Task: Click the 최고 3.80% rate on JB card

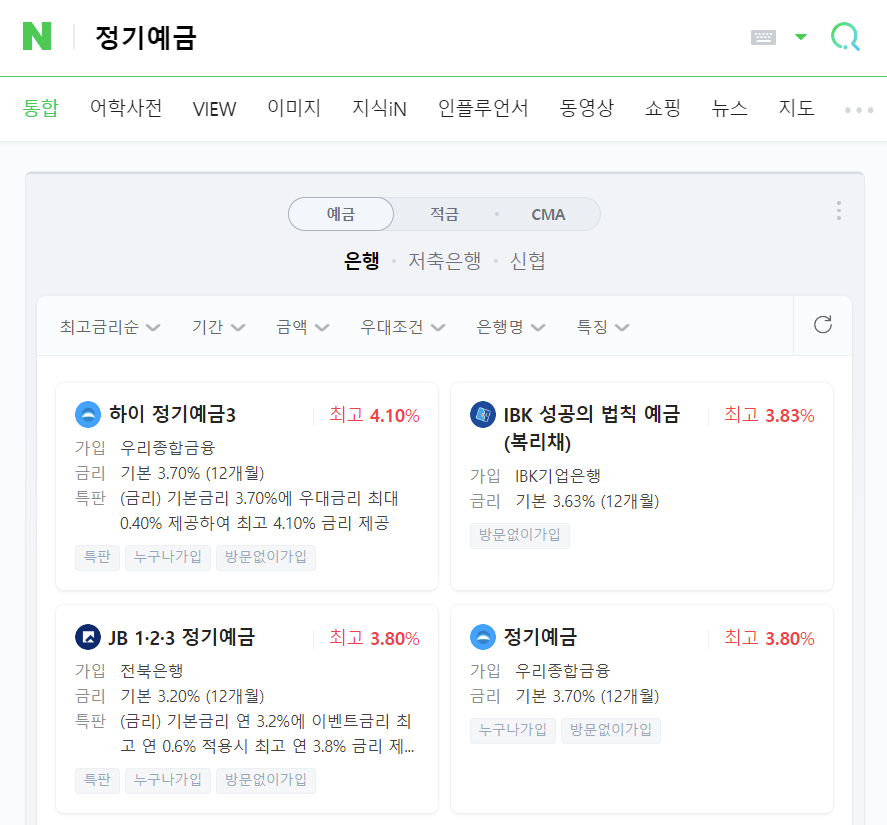Action: pos(374,638)
